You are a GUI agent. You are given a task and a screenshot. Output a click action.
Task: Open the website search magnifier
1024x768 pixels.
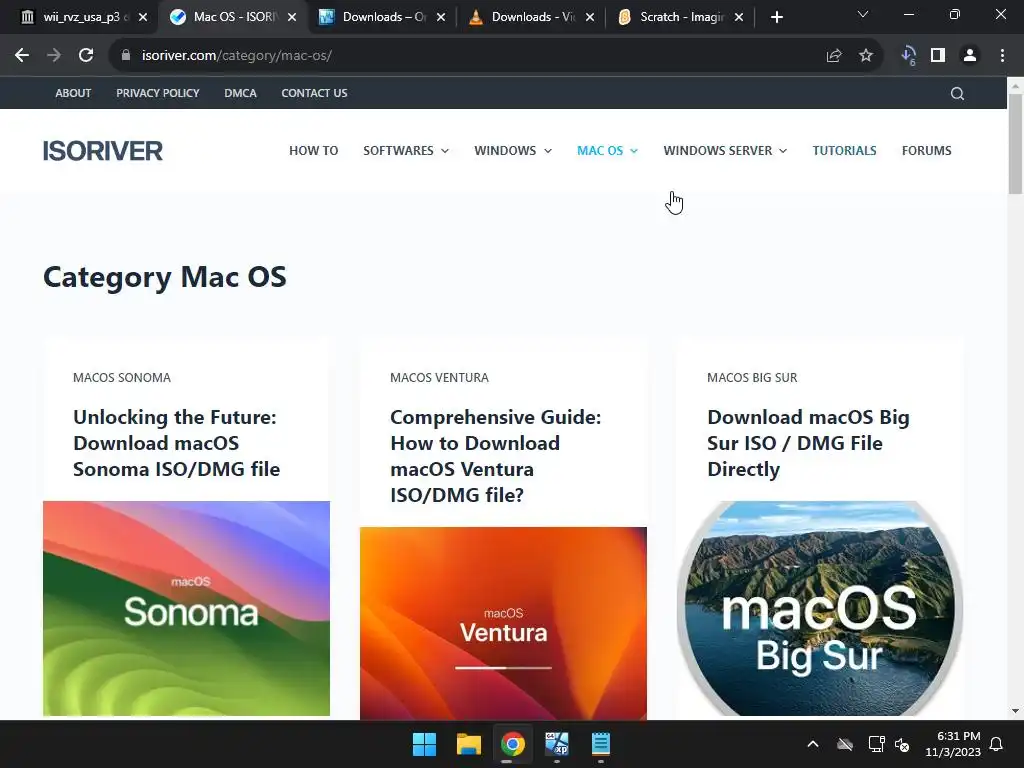point(957,93)
